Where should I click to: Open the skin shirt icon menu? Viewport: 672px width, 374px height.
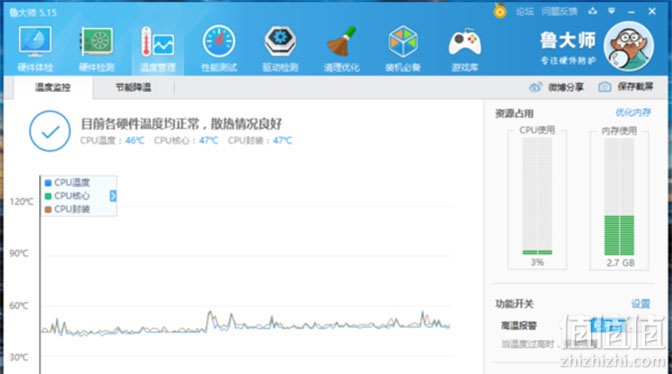point(593,11)
